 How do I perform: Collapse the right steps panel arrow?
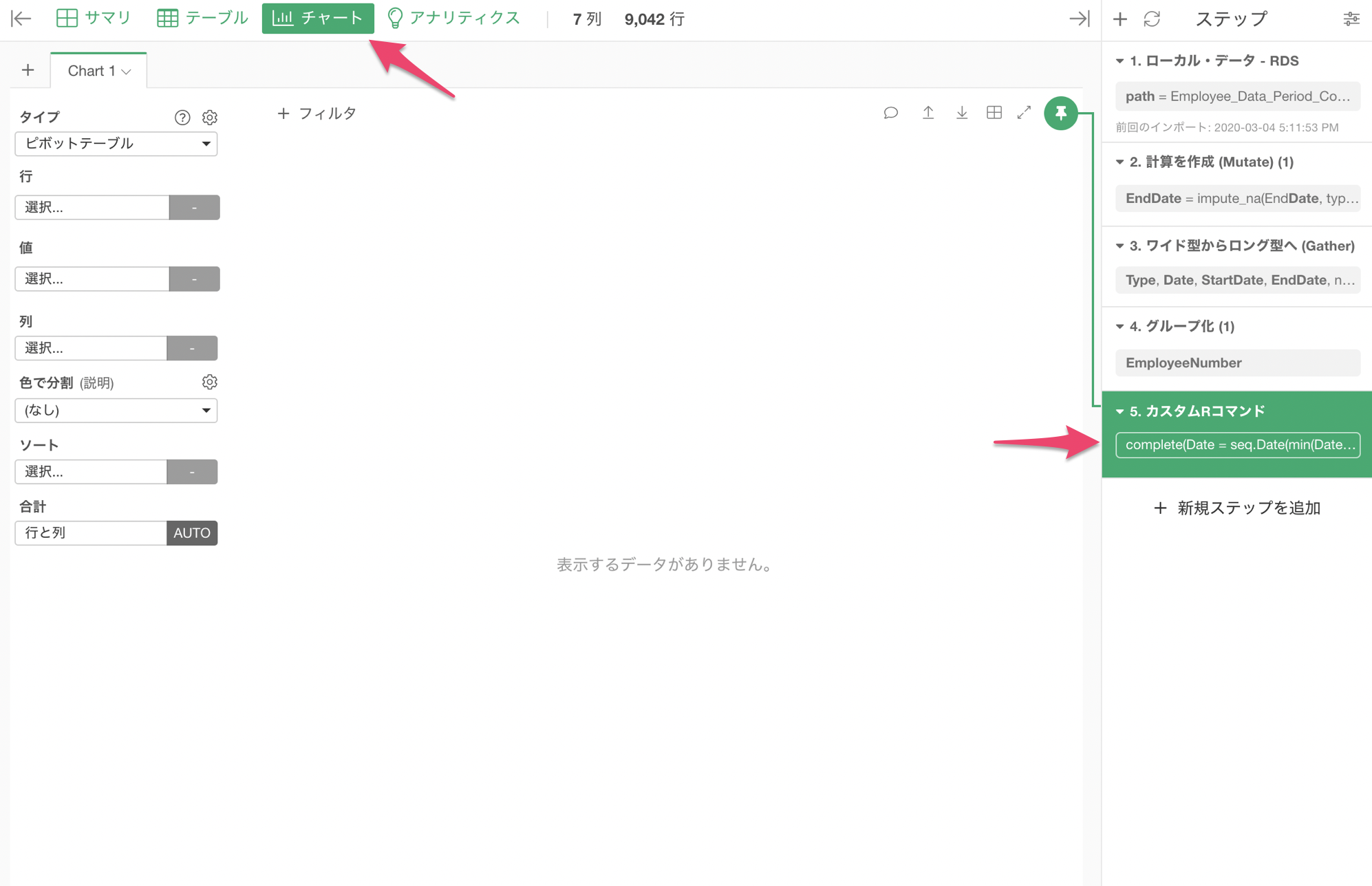pyautogui.click(x=1079, y=19)
